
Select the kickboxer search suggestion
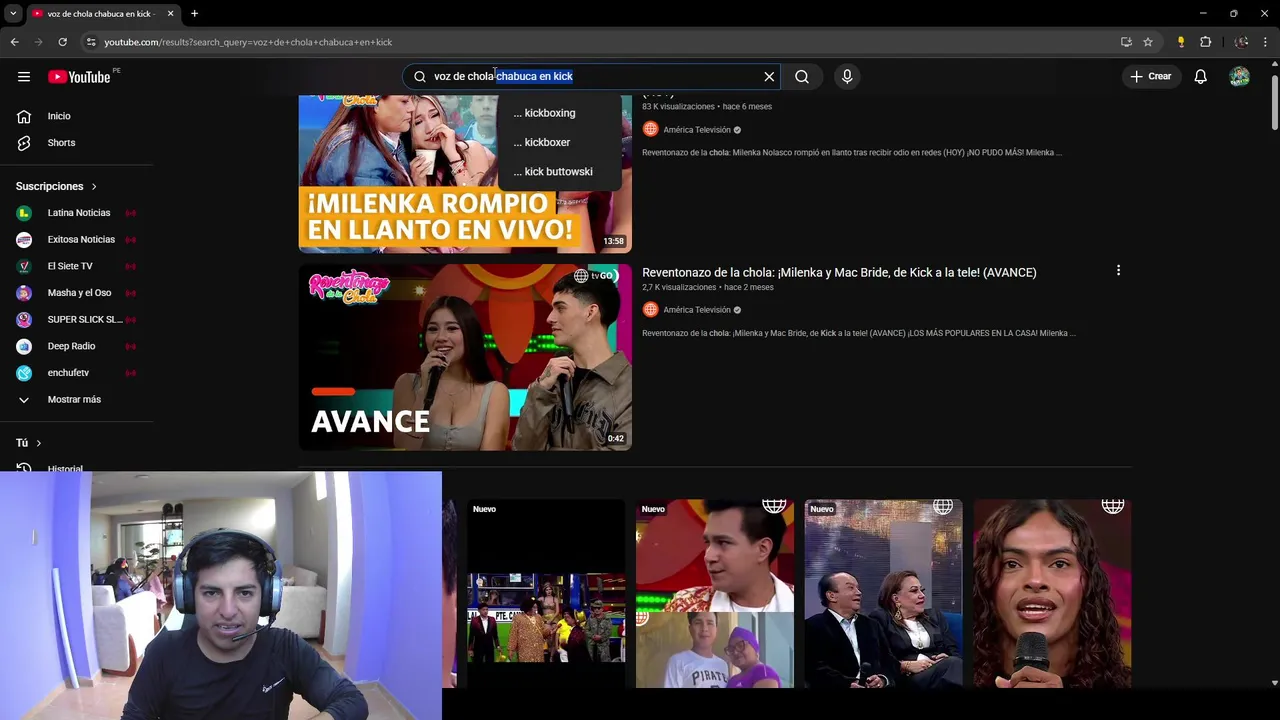click(x=562, y=142)
